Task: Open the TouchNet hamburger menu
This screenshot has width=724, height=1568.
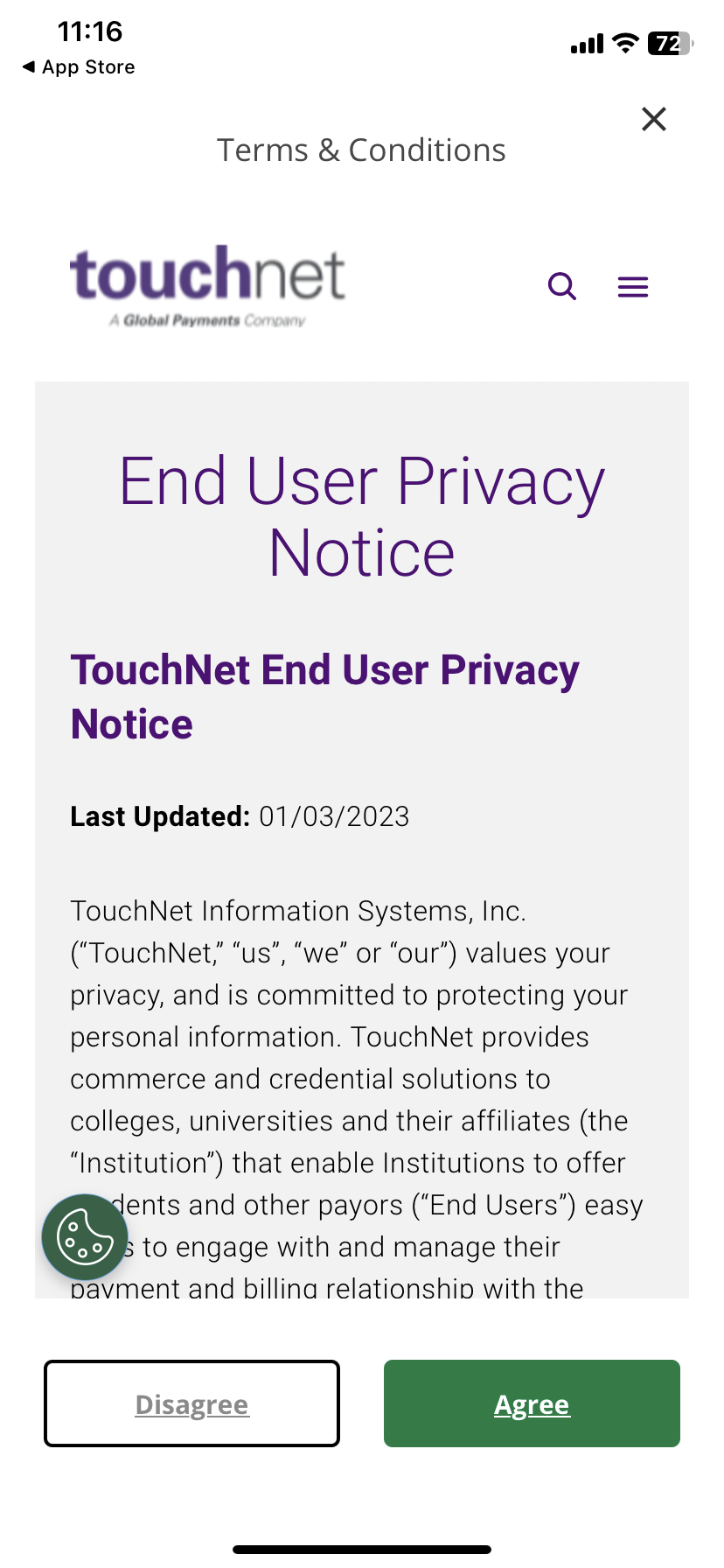Action: [x=633, y=287]
